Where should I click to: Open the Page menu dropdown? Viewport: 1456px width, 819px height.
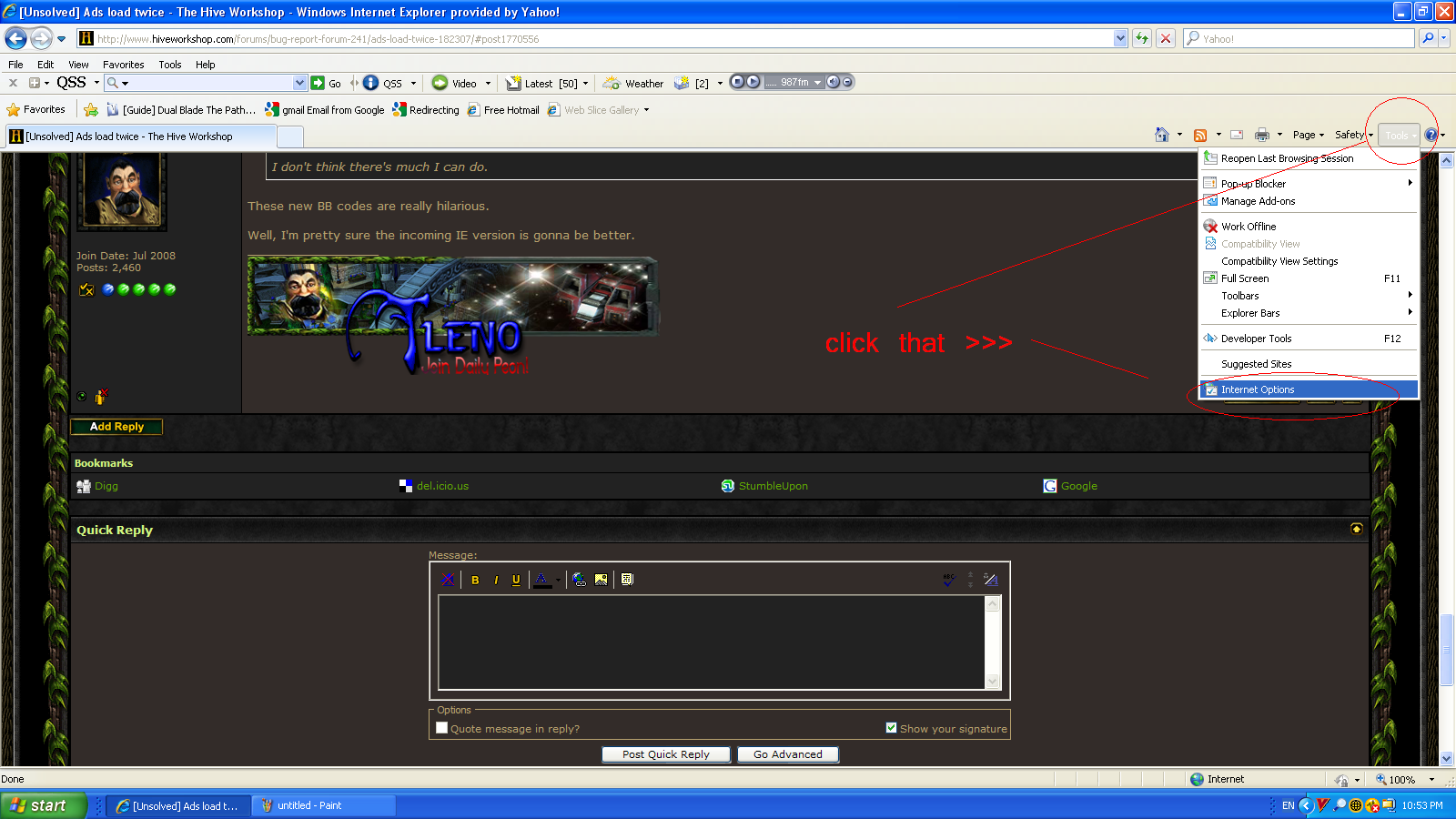point(1309,135)
